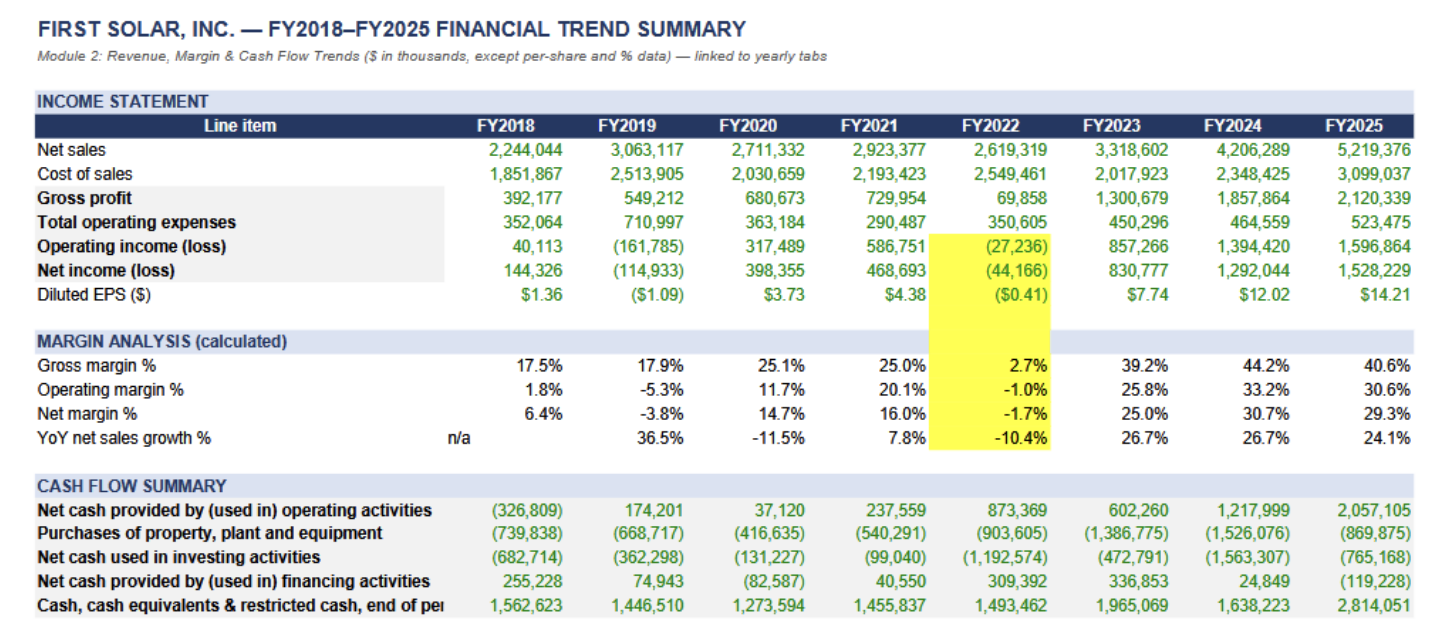Select the 'Net margin %' row label

pos(87,414)
